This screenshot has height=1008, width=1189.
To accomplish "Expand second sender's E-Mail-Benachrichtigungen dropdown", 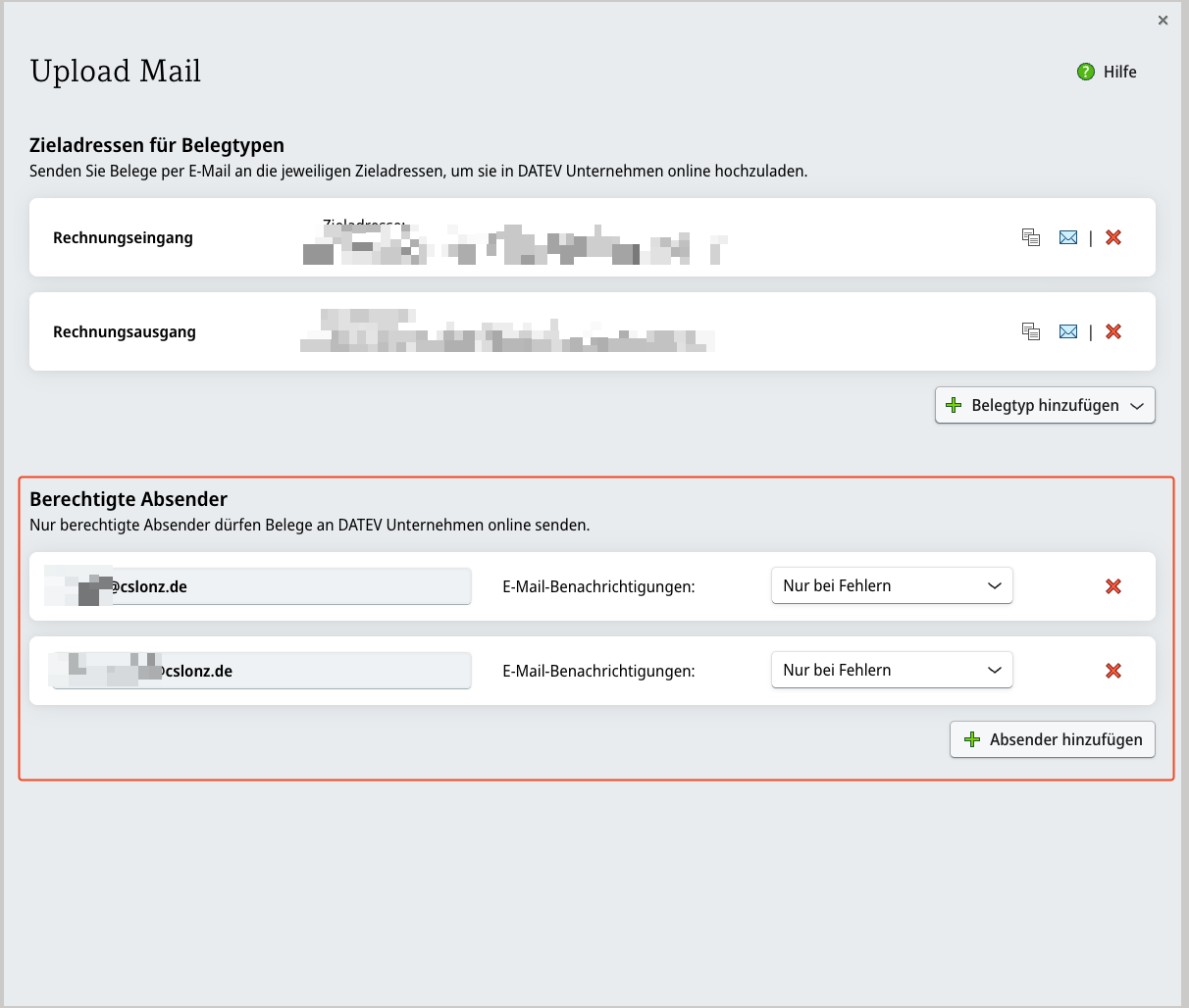I will click(891, 670).
